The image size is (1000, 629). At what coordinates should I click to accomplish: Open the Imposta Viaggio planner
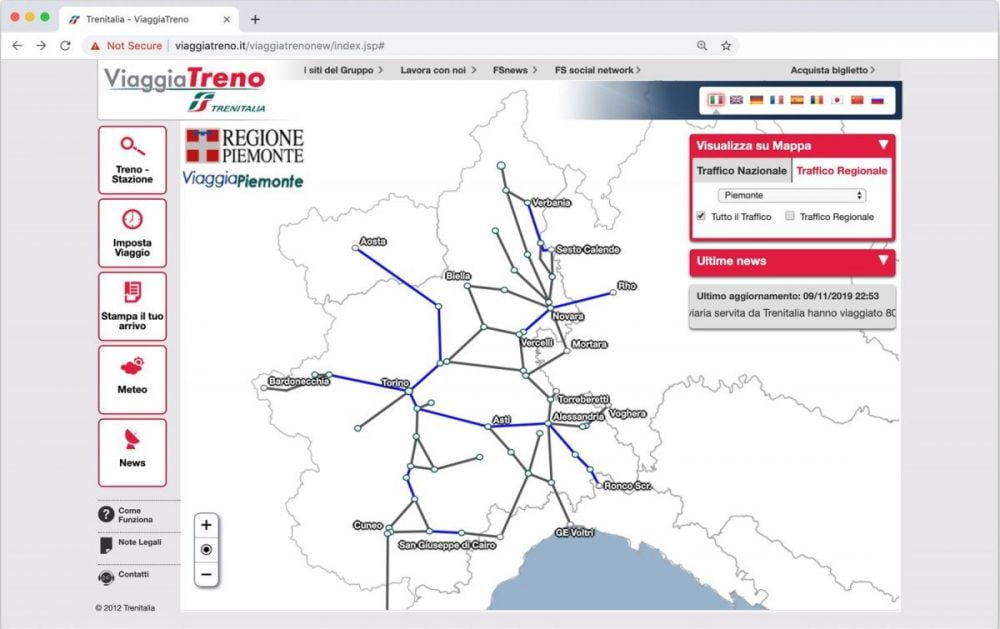pos(133,233)
